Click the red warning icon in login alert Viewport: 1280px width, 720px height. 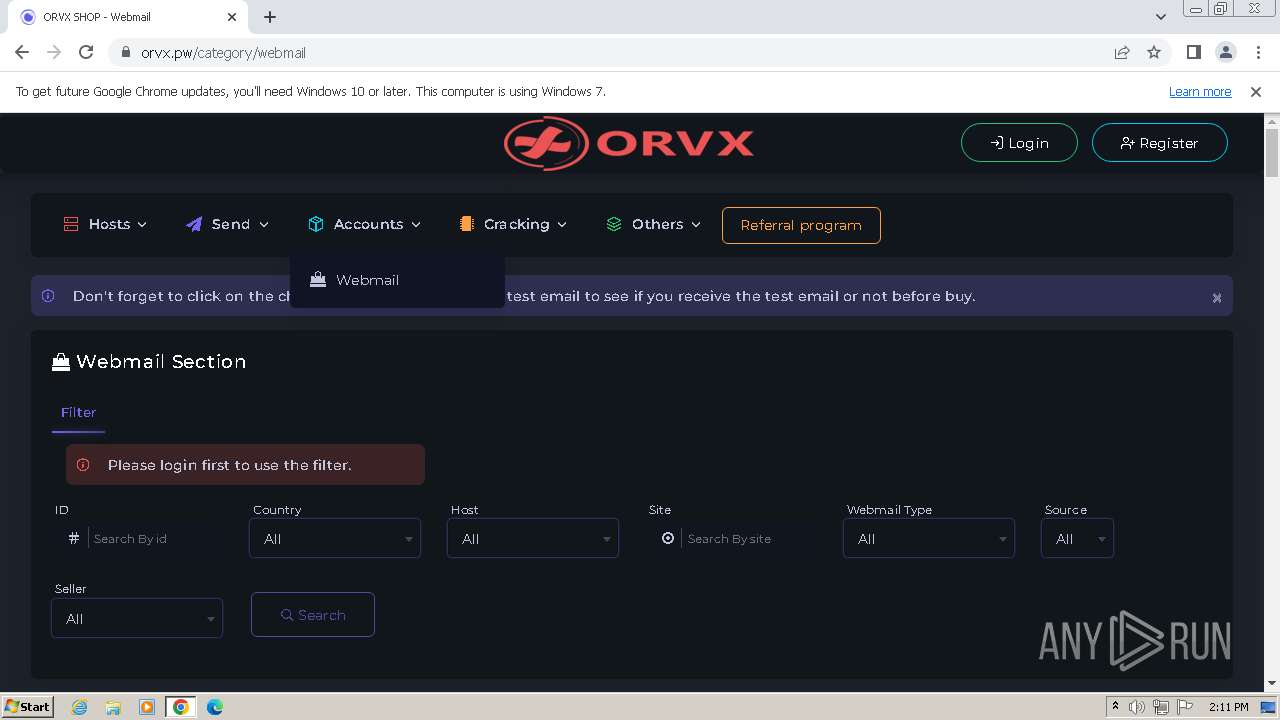pyautogui.click(x=83, y=465)
